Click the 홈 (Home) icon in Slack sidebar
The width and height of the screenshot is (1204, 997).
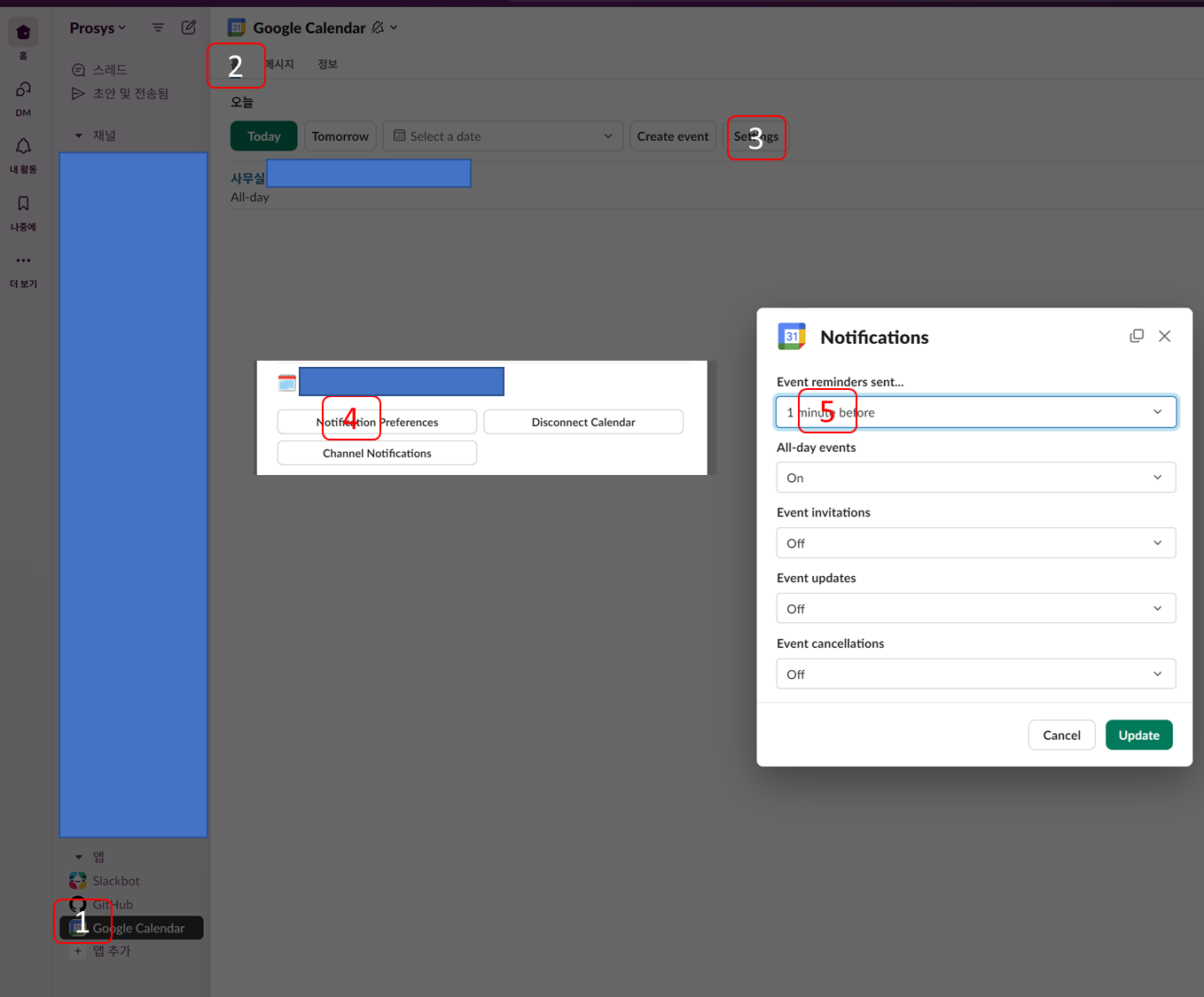[22, 32]
